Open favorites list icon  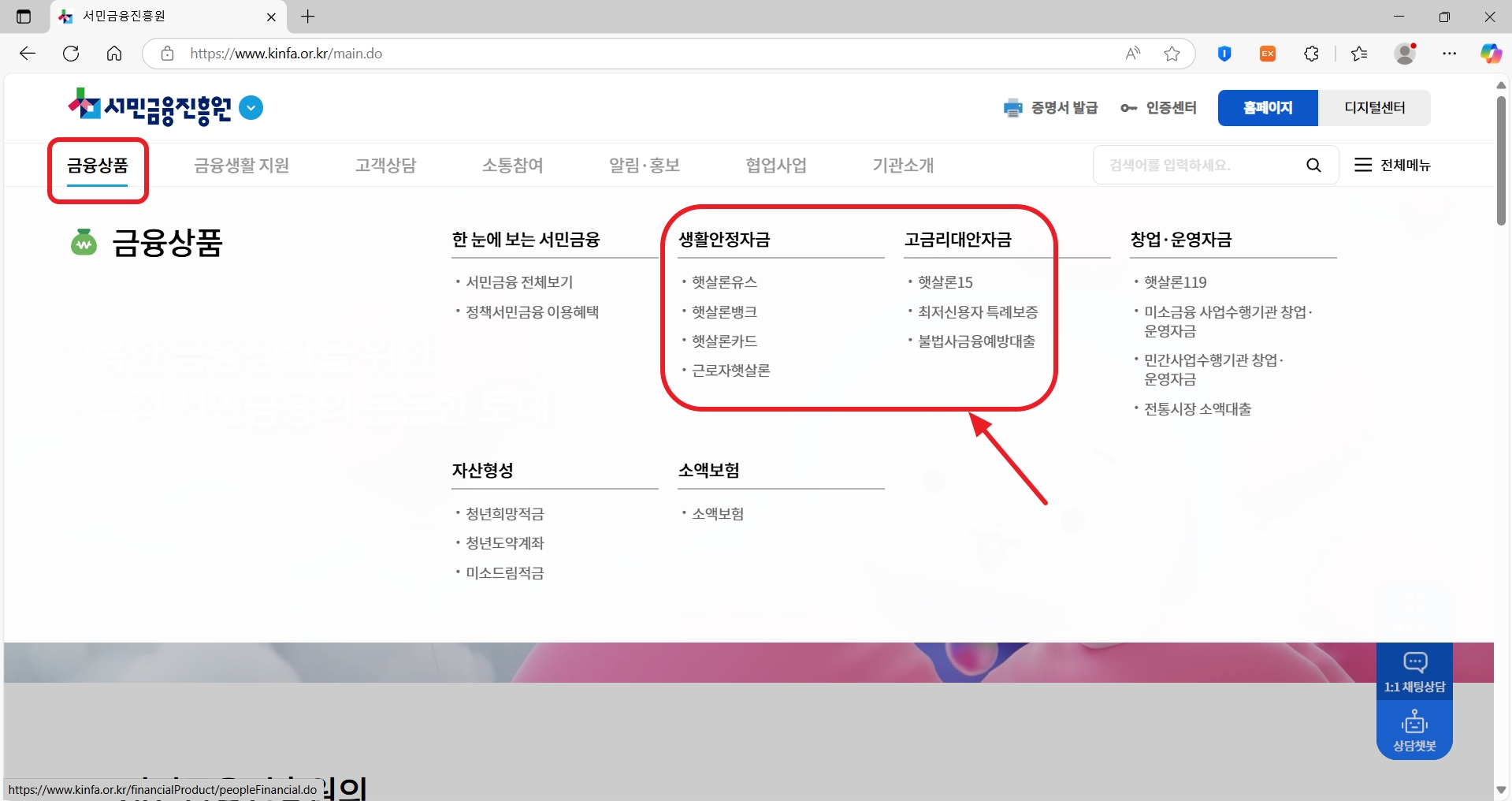[x=1359, y=54]
